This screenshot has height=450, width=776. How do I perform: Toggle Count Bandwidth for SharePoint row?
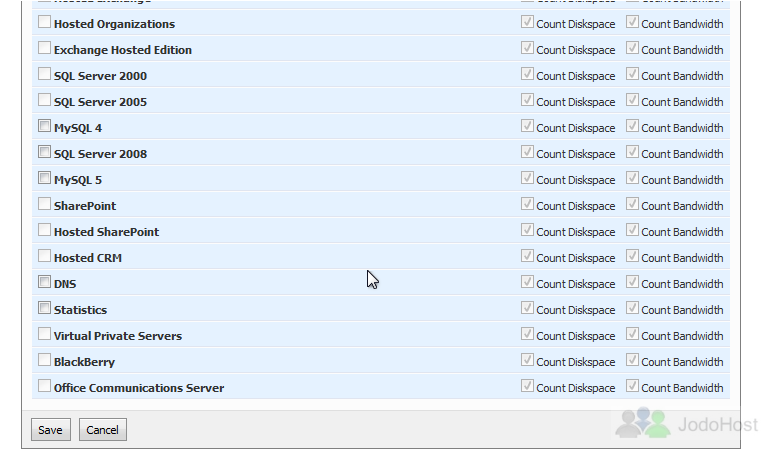(632, 204)
